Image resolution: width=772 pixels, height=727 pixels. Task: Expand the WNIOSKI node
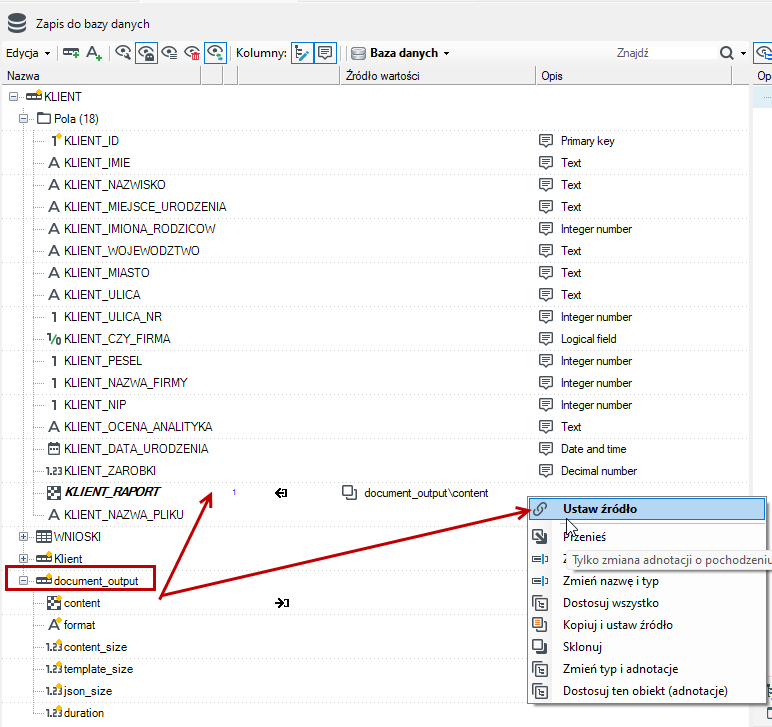pyautogui.click(x=23, y=537)
